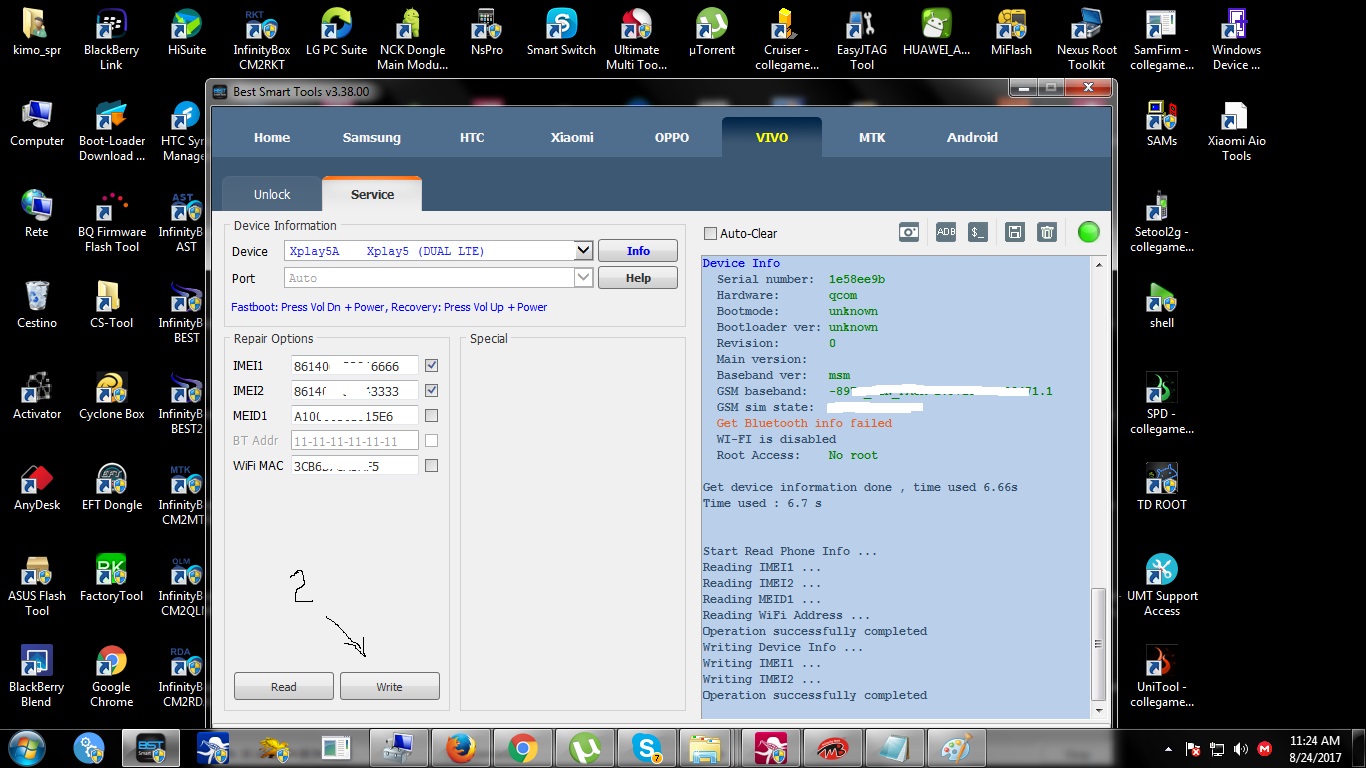Viewport: 1366px width, 768px height.
Task: Click into the MEID1 input field
Action: pyautogui.click(x=355, y=416)
